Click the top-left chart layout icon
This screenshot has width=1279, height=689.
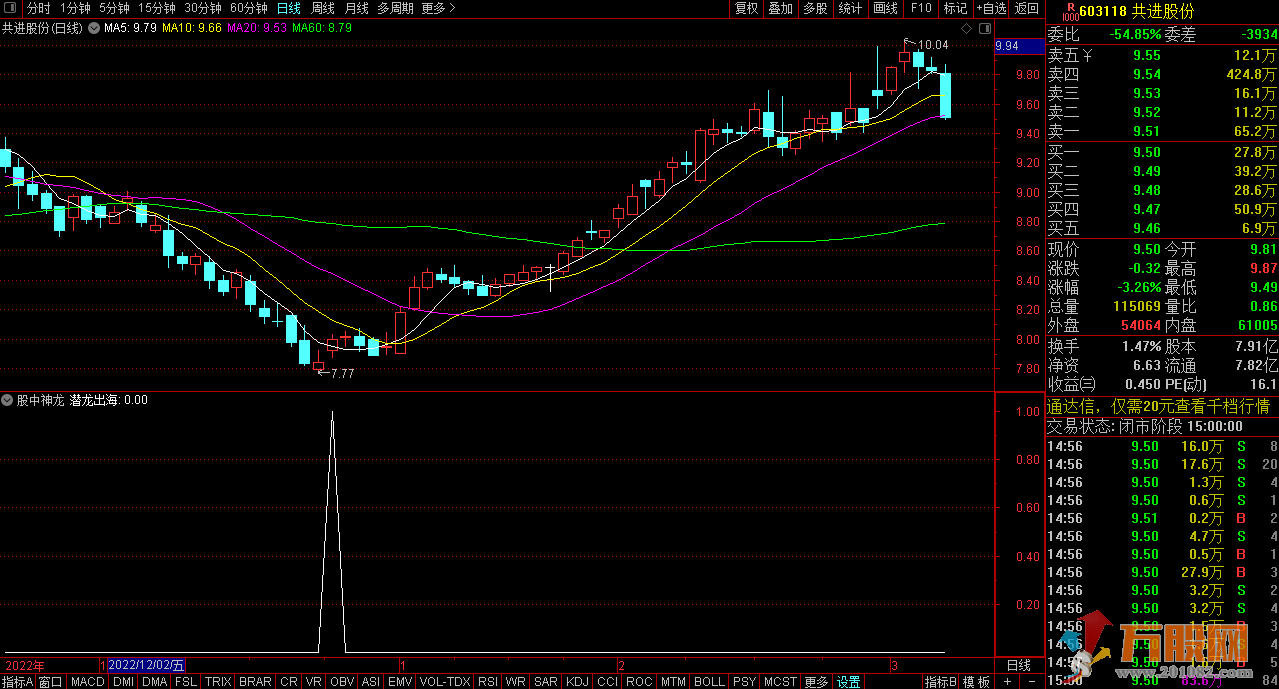pos(11,8)
